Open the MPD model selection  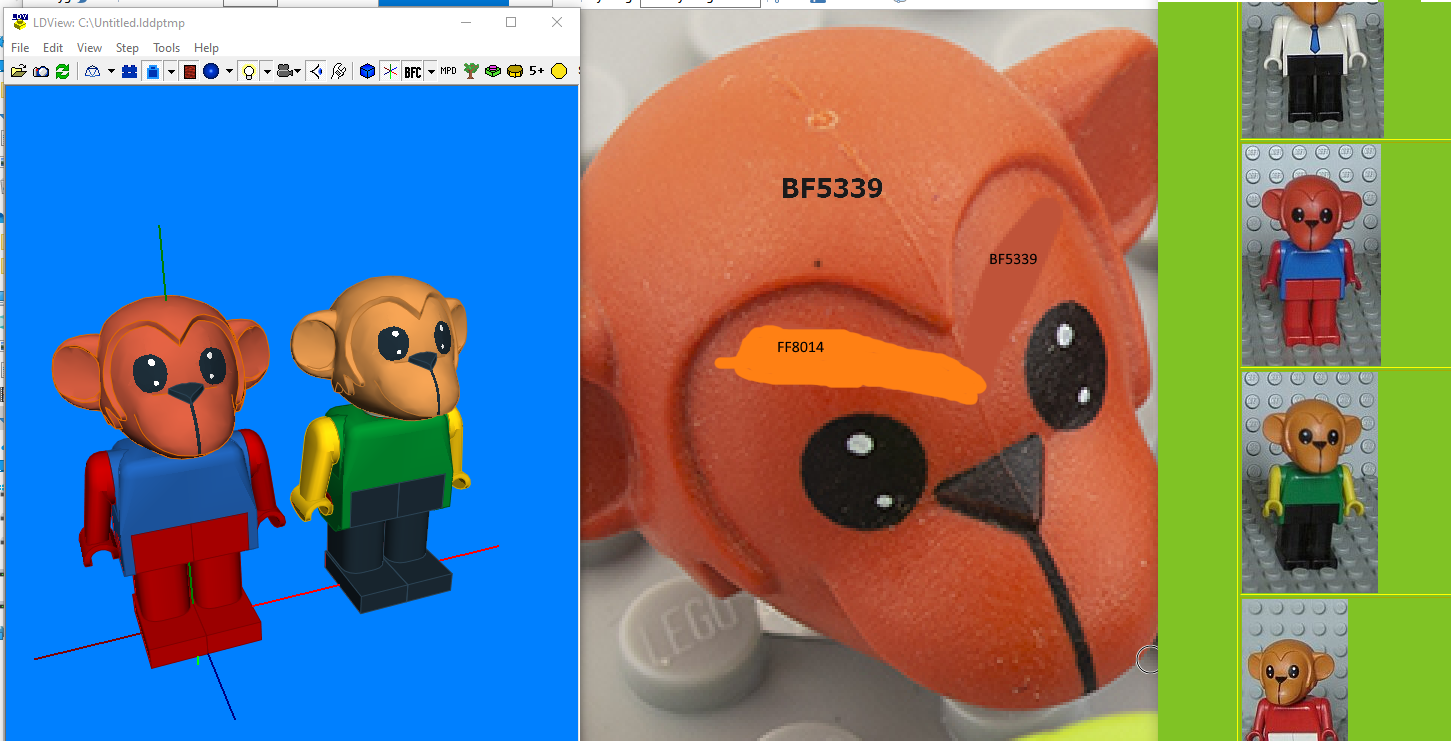448,71
